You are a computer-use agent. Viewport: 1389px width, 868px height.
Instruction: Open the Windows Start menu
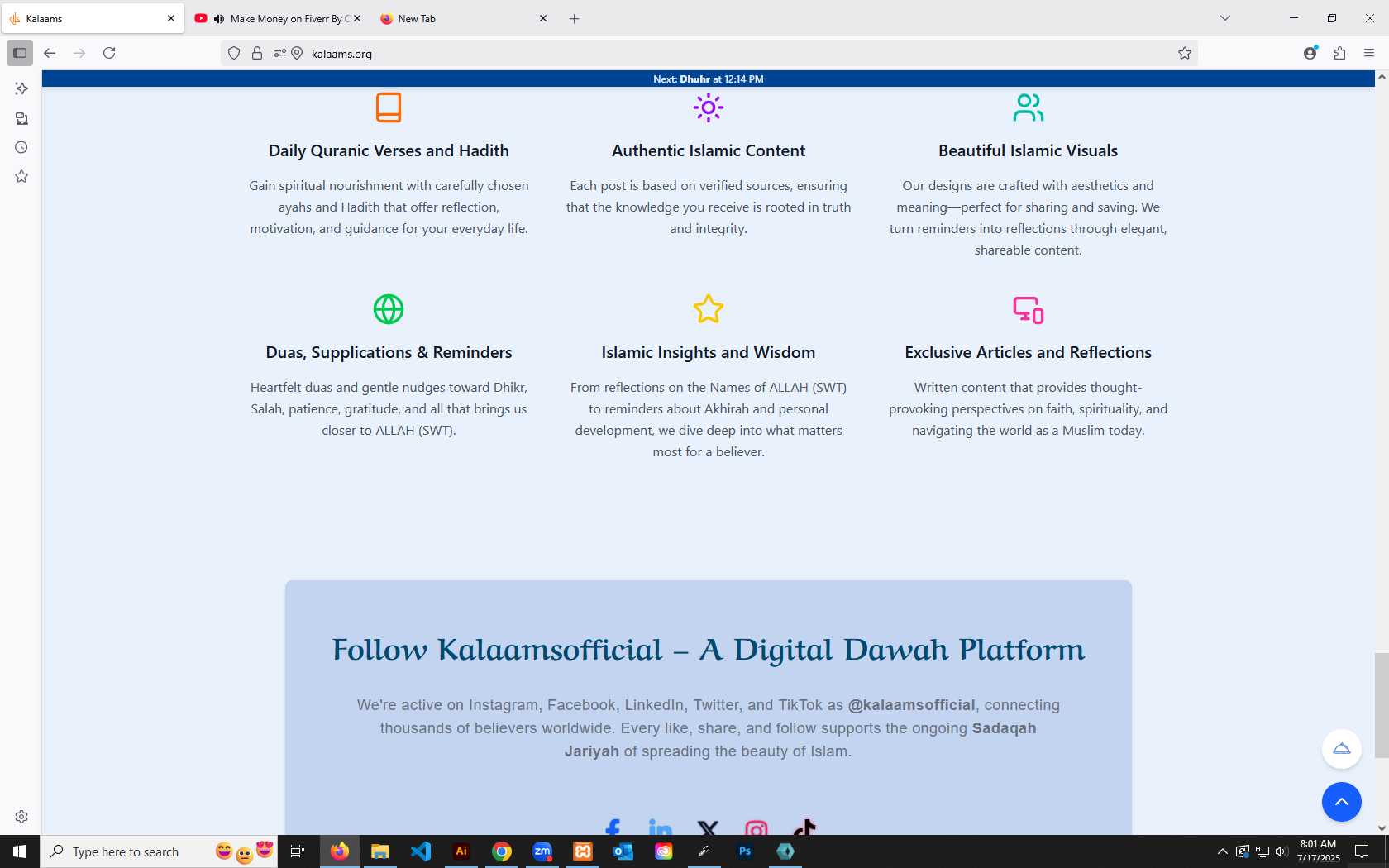coord(20,851)
